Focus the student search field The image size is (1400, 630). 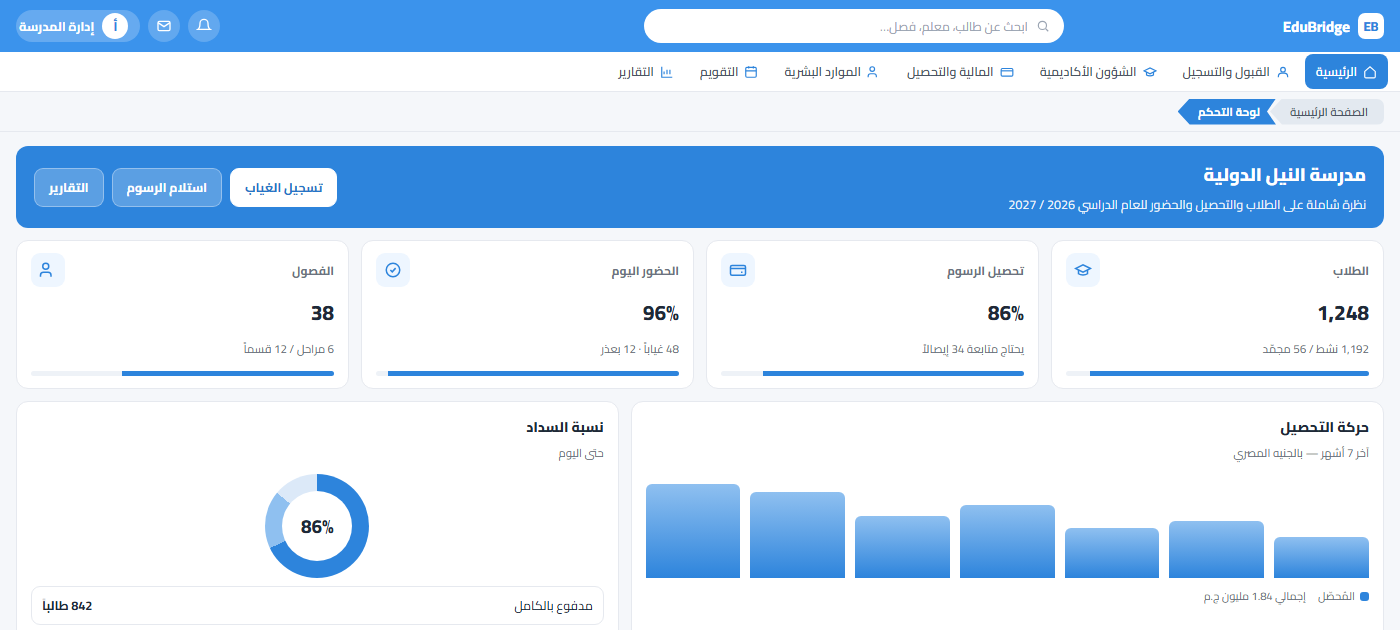click(x=854, y=26)
